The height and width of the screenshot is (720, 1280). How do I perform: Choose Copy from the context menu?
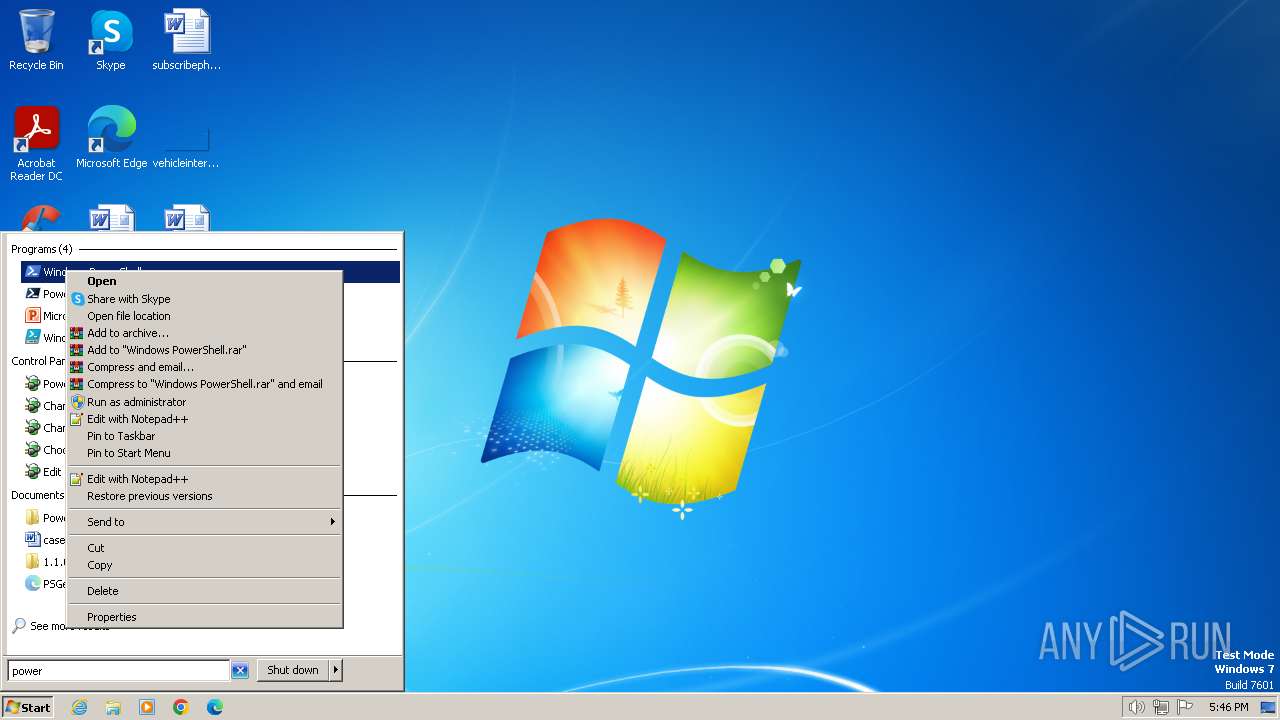204,565
